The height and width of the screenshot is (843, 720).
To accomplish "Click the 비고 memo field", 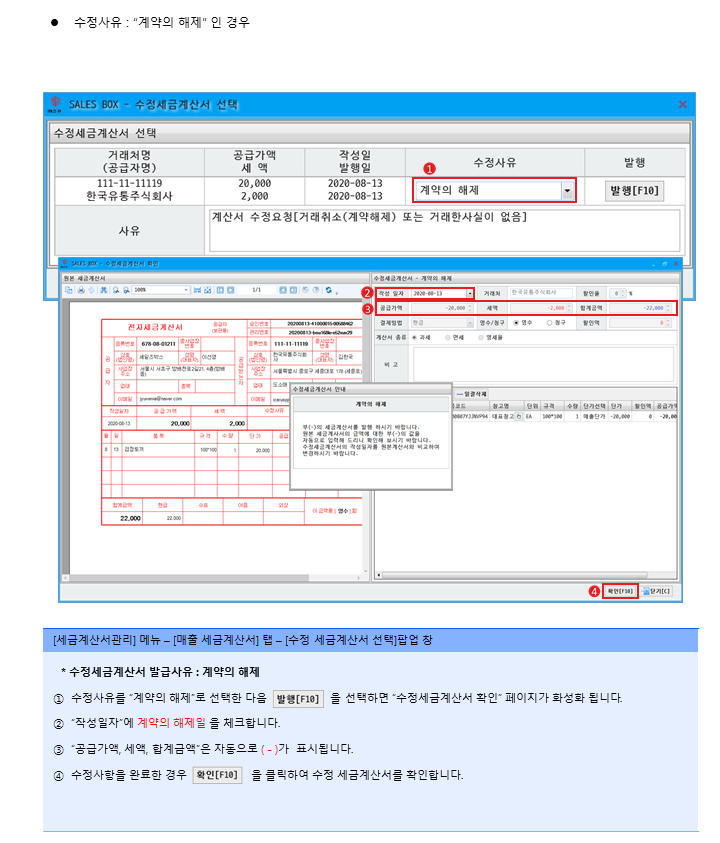I will (x=543, y=365).
